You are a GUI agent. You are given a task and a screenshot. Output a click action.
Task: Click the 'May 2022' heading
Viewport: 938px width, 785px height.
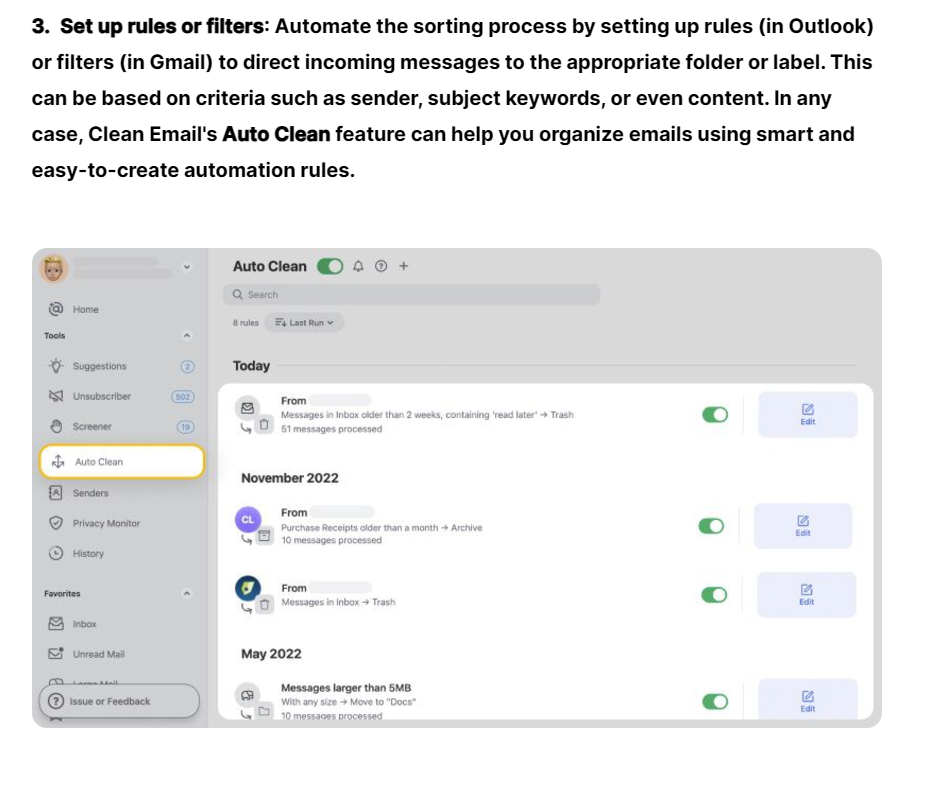click(271, 654)
